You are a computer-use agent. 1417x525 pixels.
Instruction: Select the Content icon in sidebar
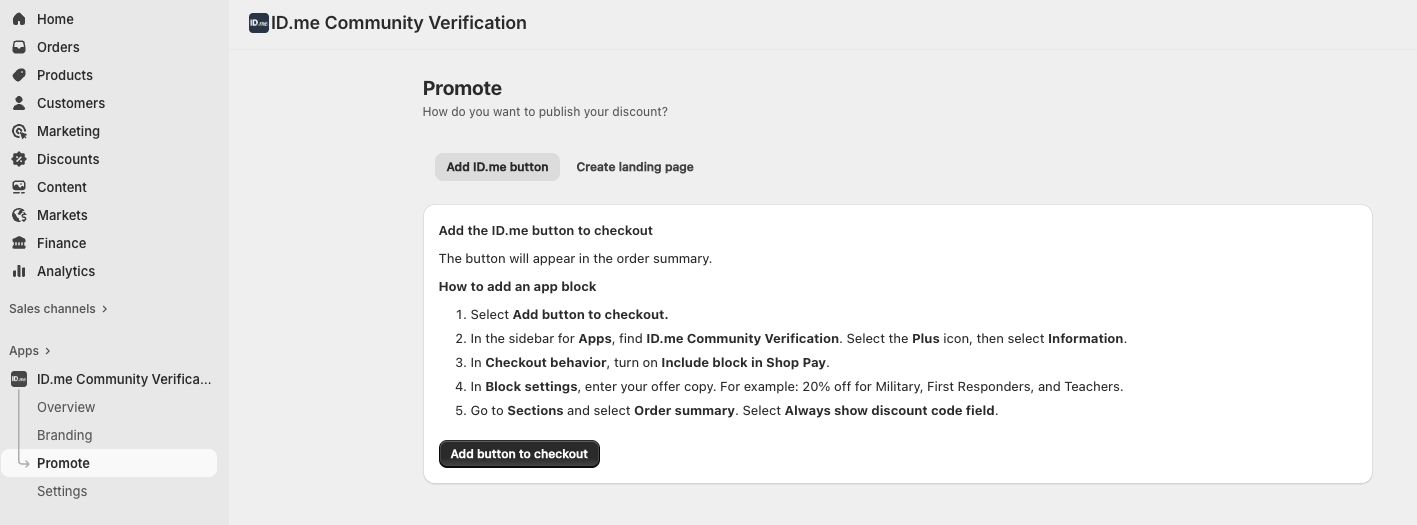(19, 187)
